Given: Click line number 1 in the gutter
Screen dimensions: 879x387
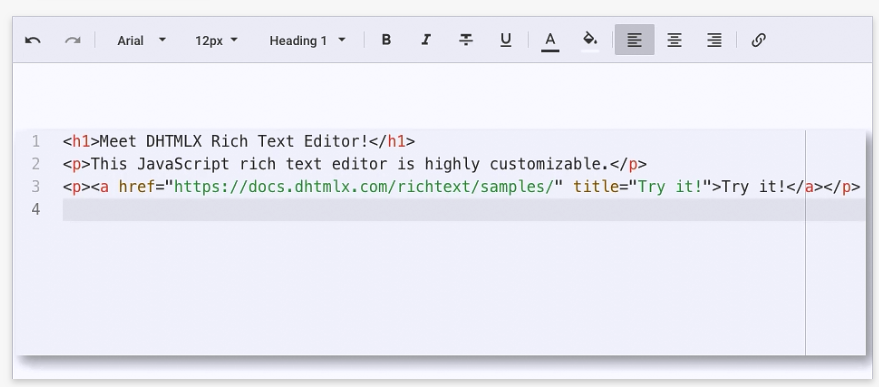Looking at the screenshot, I should [36, 141].
